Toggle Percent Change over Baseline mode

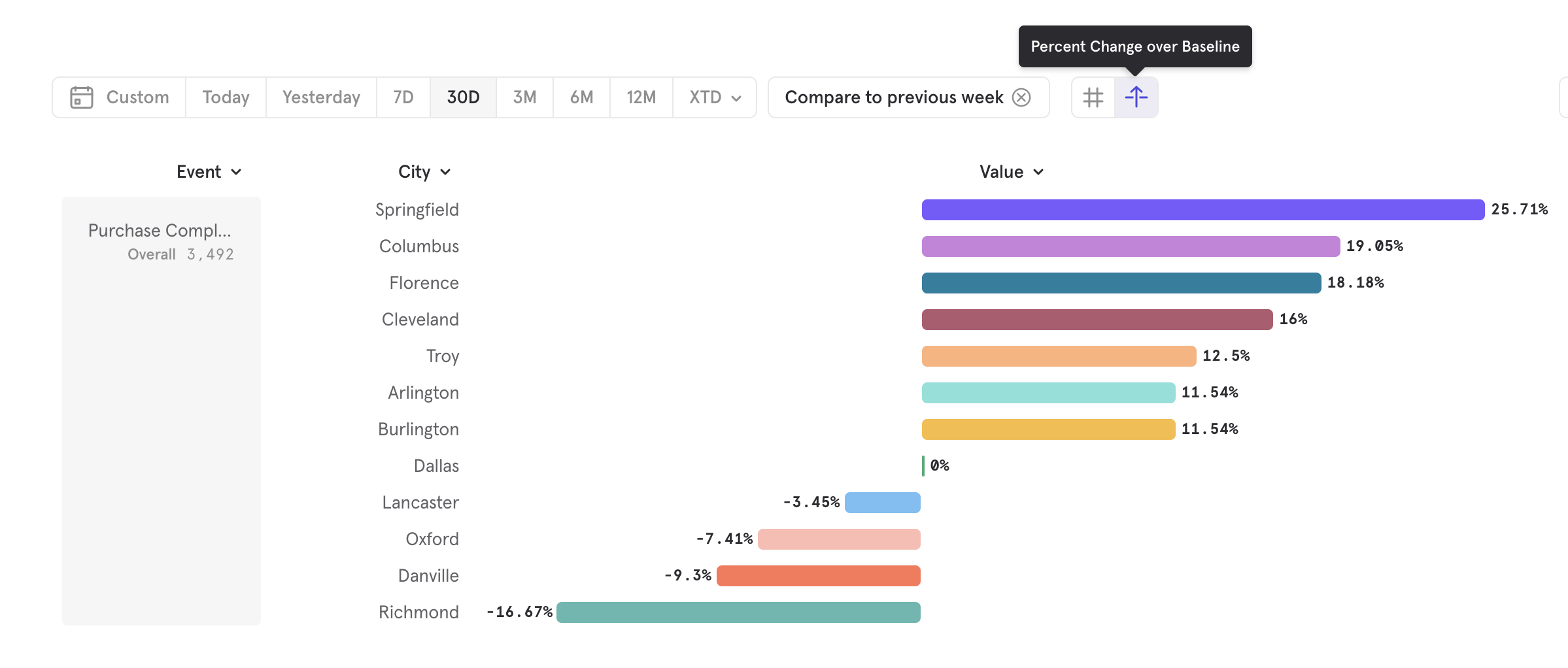click(1136, 97)
